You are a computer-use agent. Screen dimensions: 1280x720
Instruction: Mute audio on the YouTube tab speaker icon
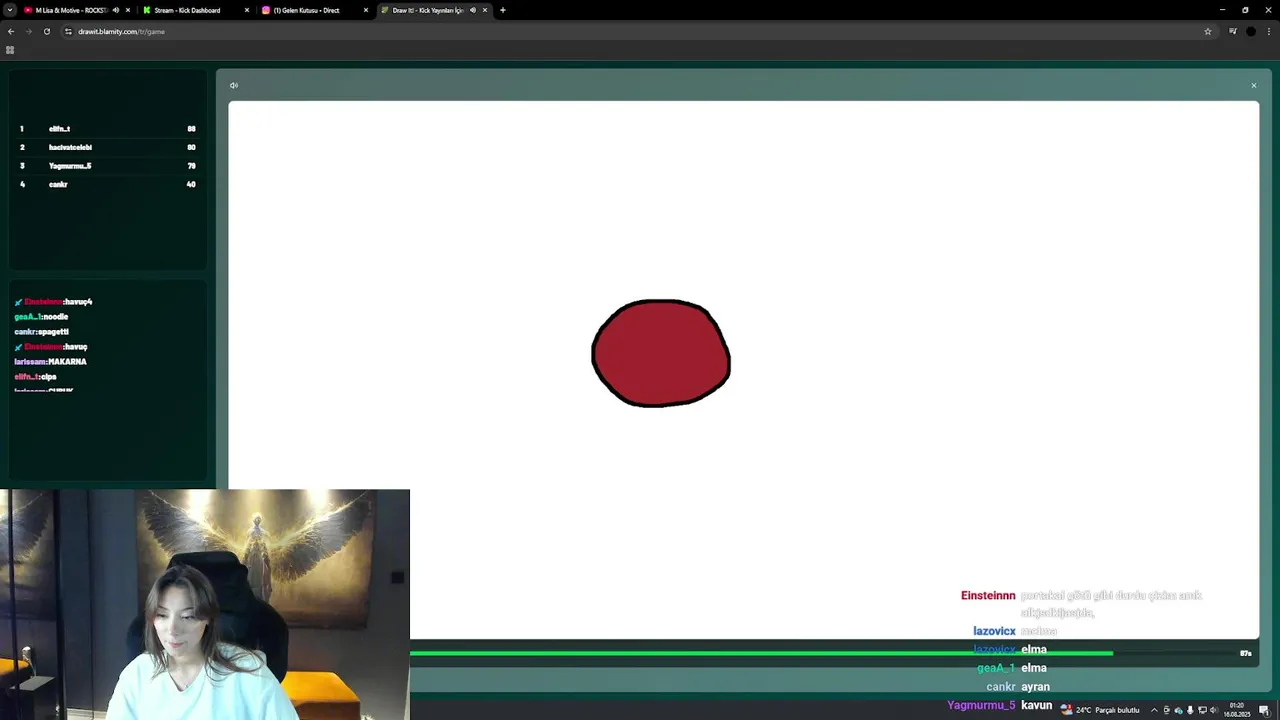coord(116,10)
